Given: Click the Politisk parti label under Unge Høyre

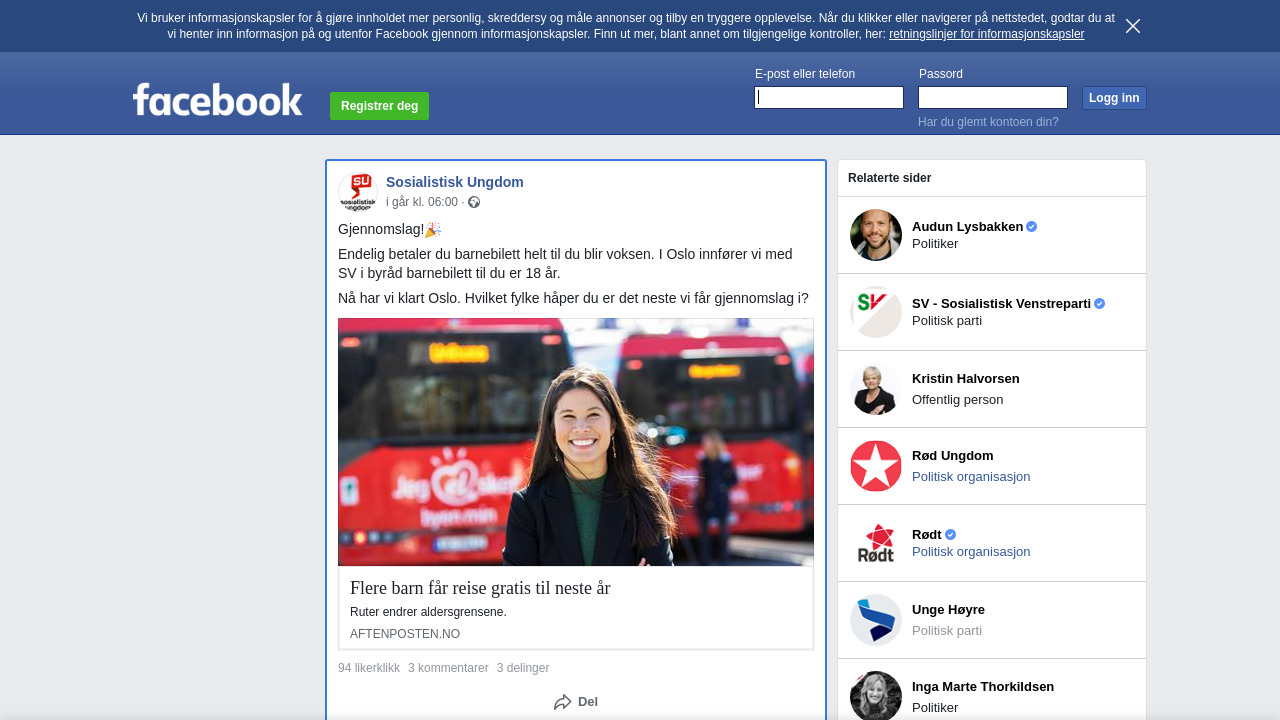Looking at the screenshot, I should tap(947, 631).
